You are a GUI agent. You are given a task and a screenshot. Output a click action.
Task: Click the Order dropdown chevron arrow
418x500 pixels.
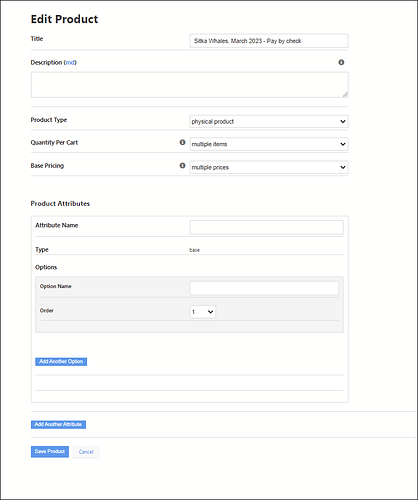pyautogui.click(x=210, y=312)
